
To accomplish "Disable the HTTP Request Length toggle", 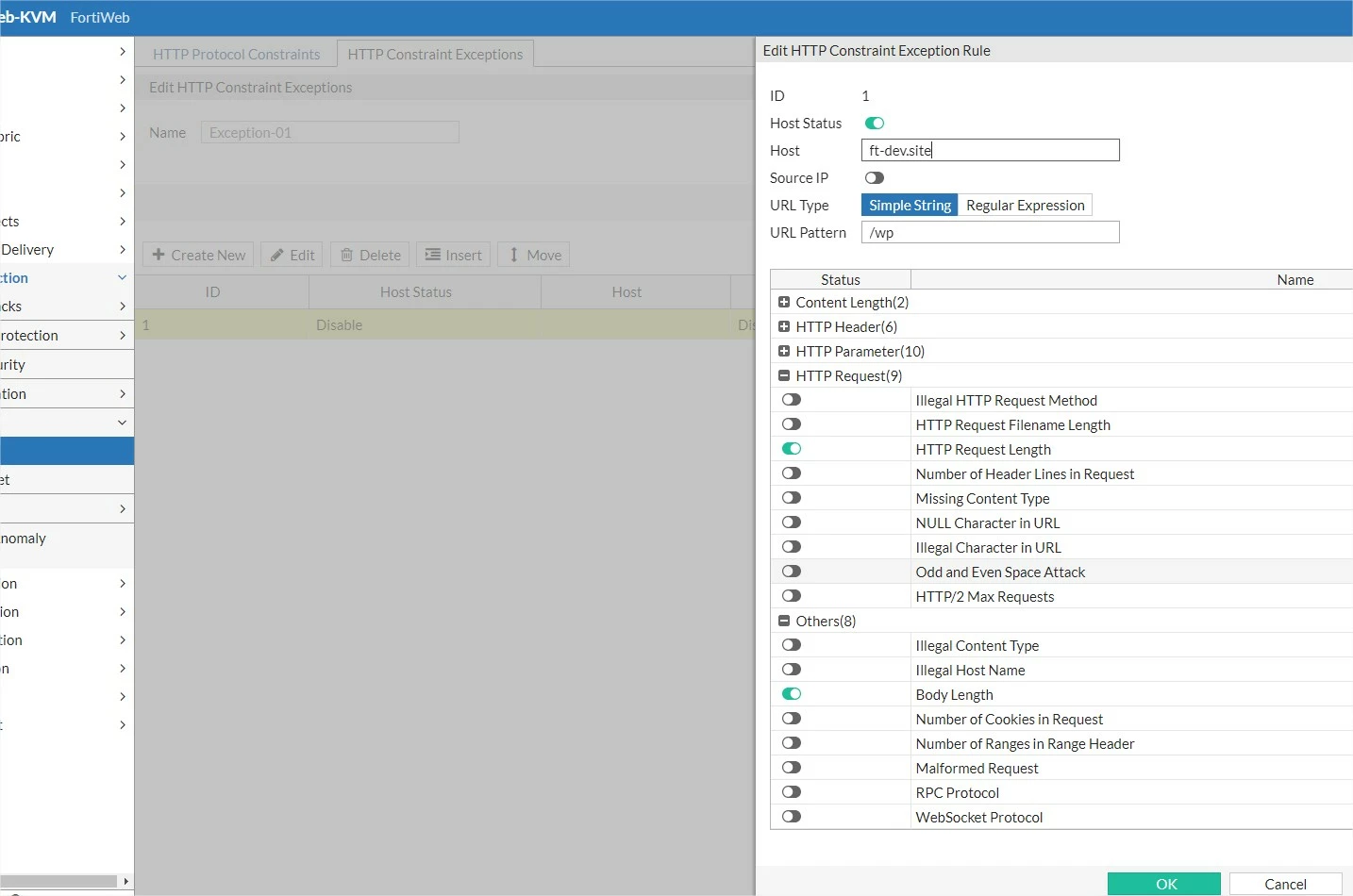I will coord(792,449).
